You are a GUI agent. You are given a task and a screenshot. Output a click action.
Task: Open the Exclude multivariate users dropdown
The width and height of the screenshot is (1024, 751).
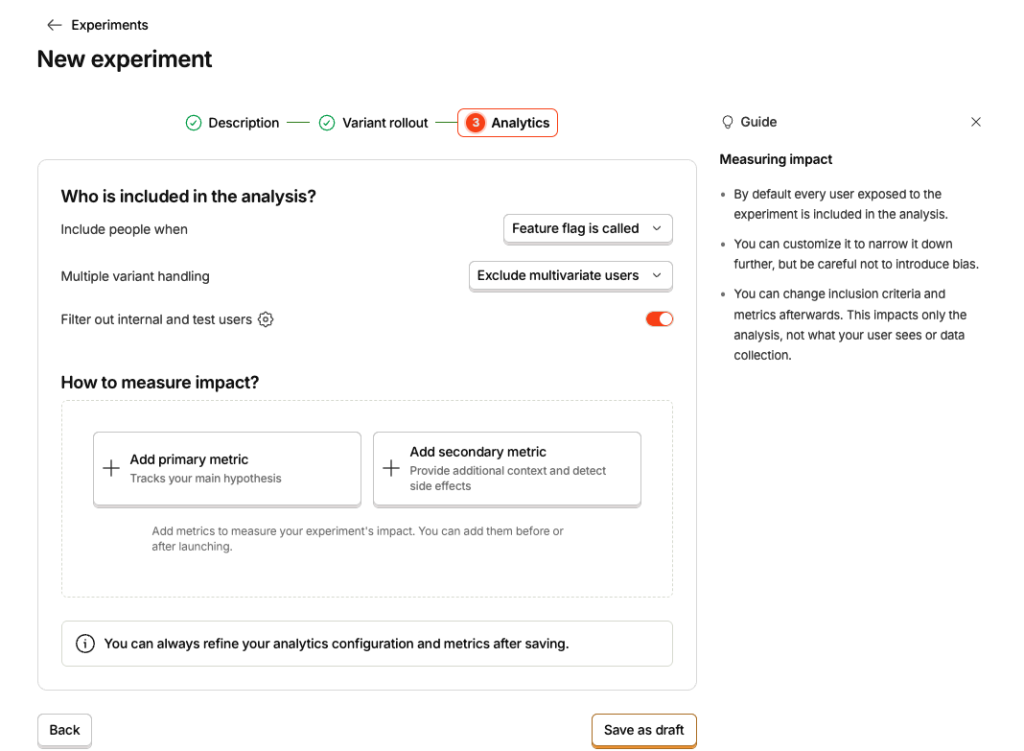click(571, 276)
